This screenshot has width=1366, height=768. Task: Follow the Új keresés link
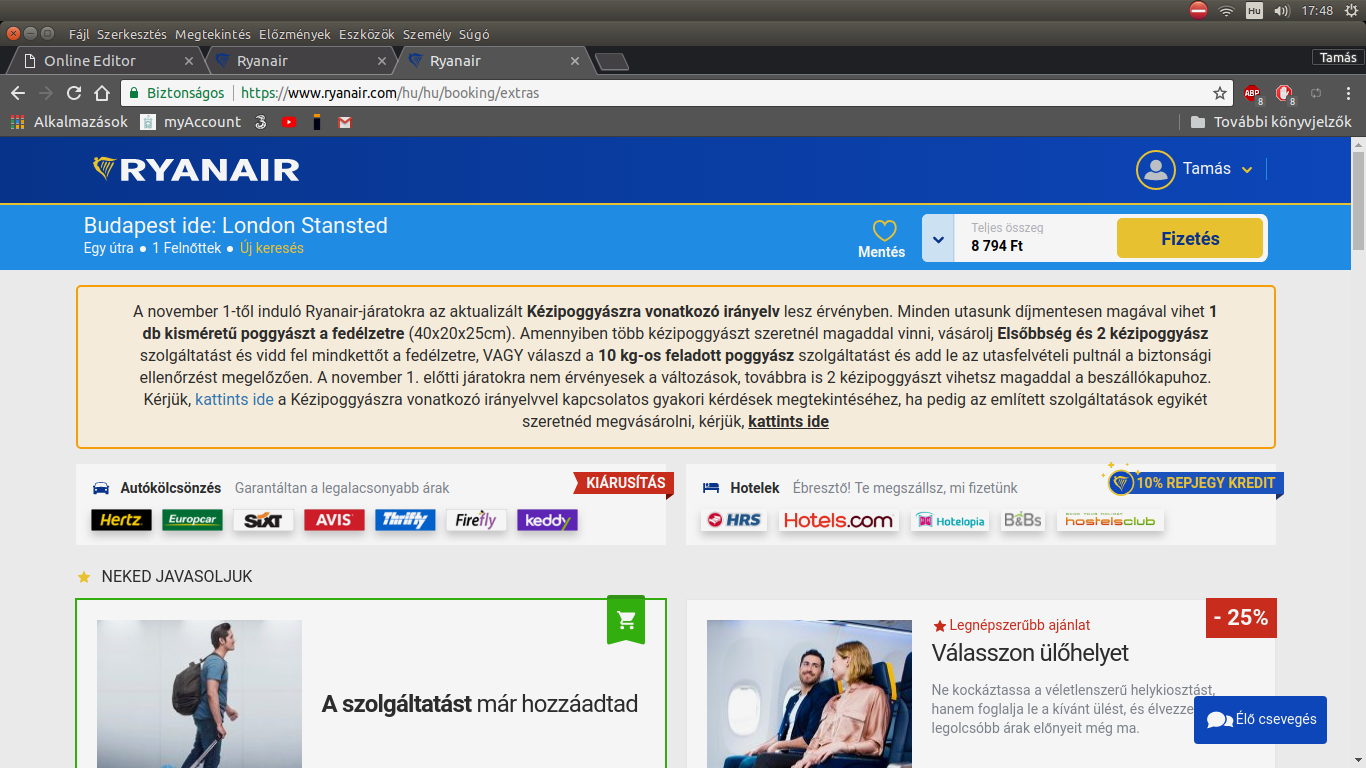click(272, 248)
